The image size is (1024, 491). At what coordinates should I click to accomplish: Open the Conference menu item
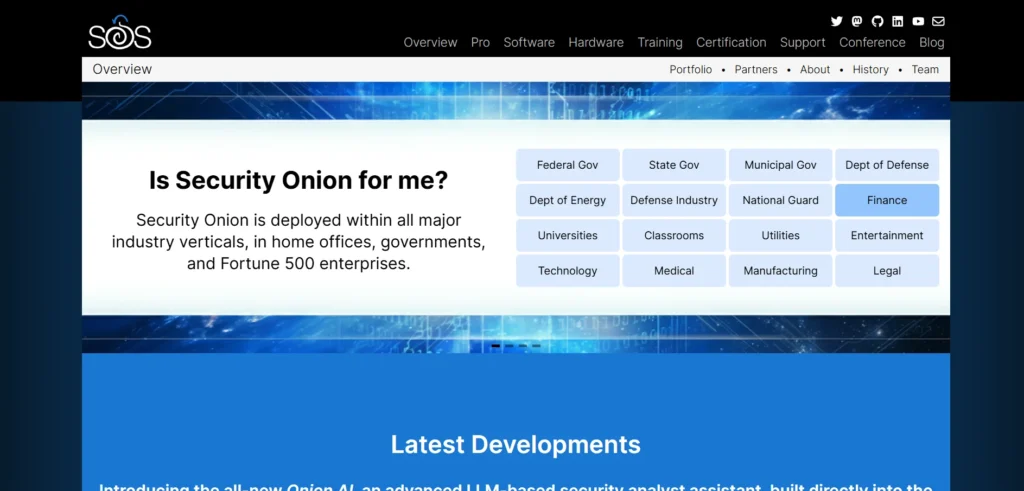pyautogui.click(x=872, y=42)
